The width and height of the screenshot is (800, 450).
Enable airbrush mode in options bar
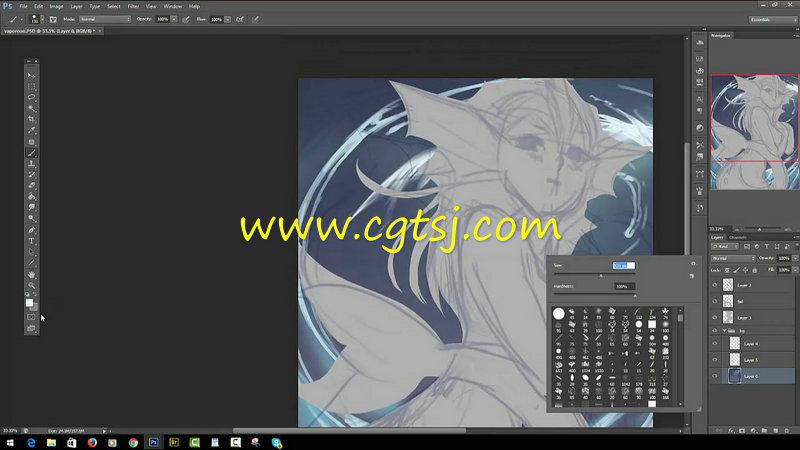(x=240, y=19)
